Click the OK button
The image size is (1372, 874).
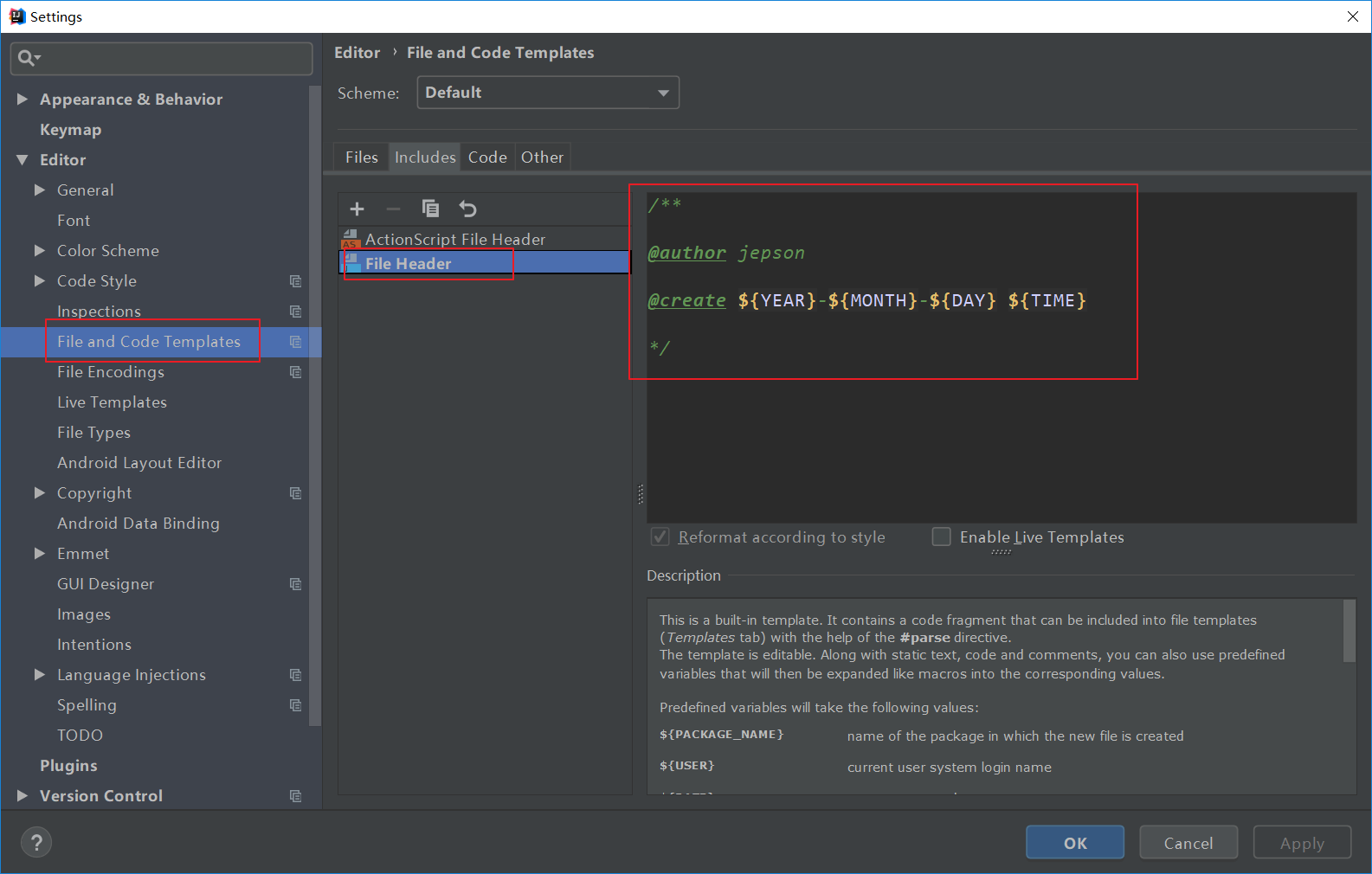point(1075,843)
